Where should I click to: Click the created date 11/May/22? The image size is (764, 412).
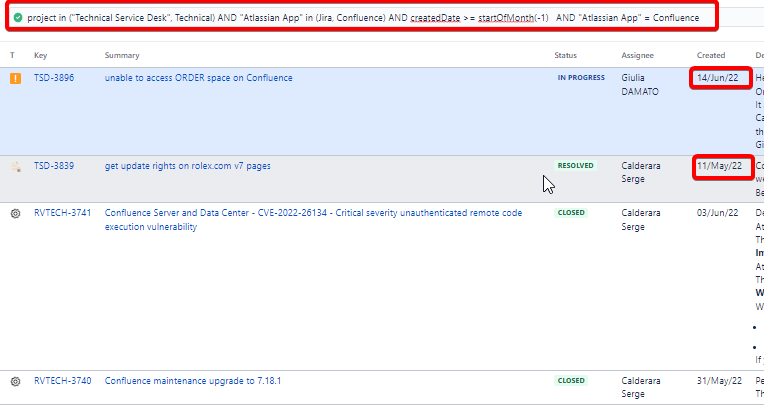coord(720,166)
